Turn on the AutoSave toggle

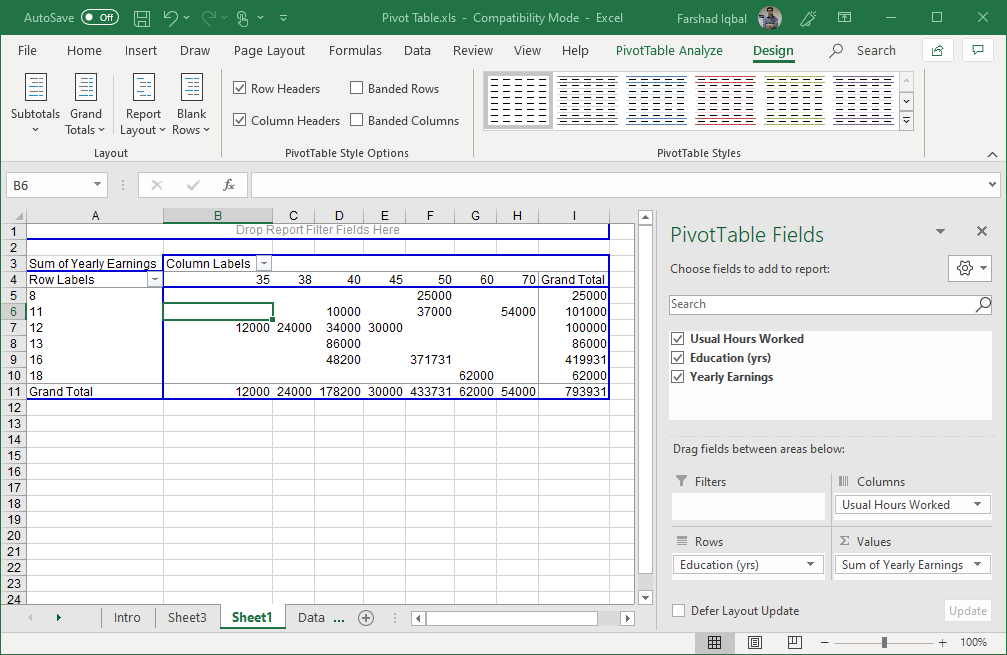coord(99,18)
